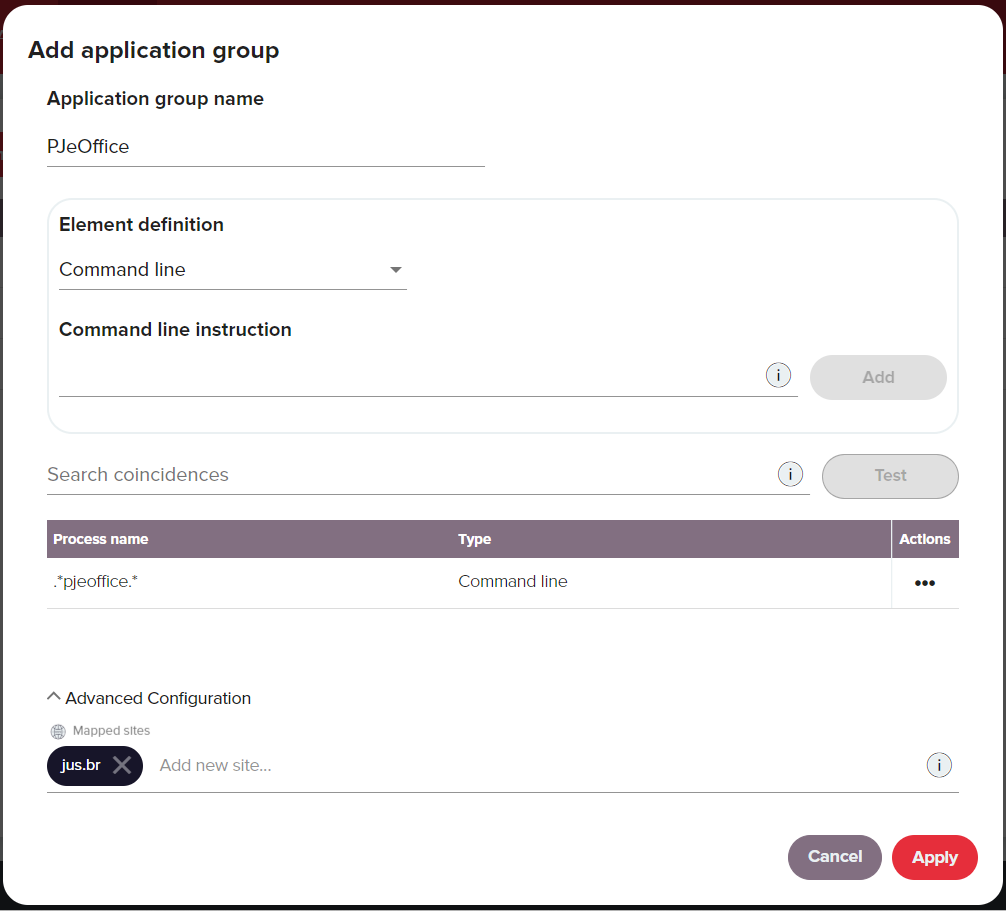1006x911 pixels.
Task: Click the Process name column header
Action: coord(101,539)
